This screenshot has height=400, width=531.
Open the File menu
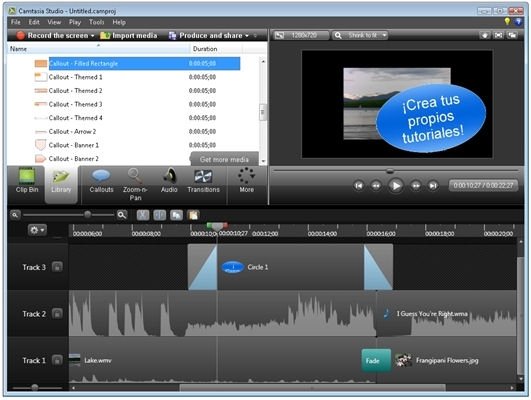pos(16,22)
